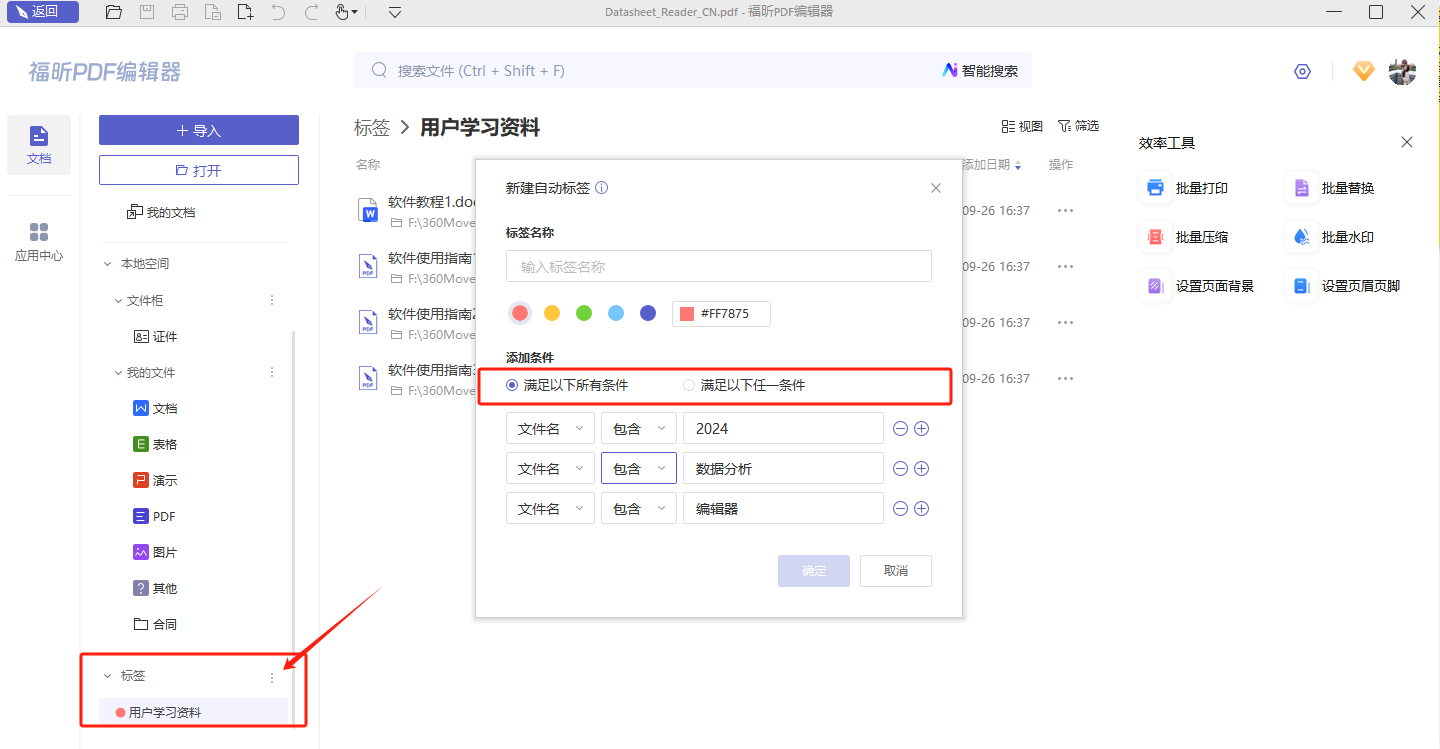Click the tag name input field

[x=718, y=267]
